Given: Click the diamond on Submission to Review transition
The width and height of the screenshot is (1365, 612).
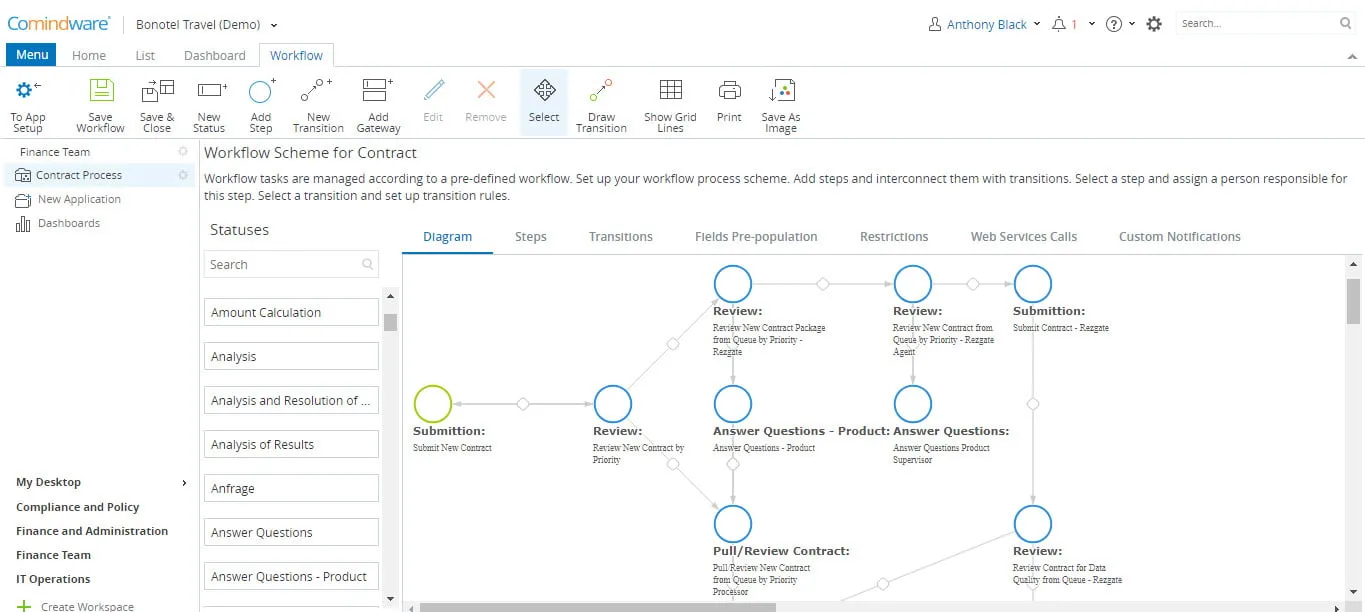Looking at the screenshot, I should (x=523, y=404).
